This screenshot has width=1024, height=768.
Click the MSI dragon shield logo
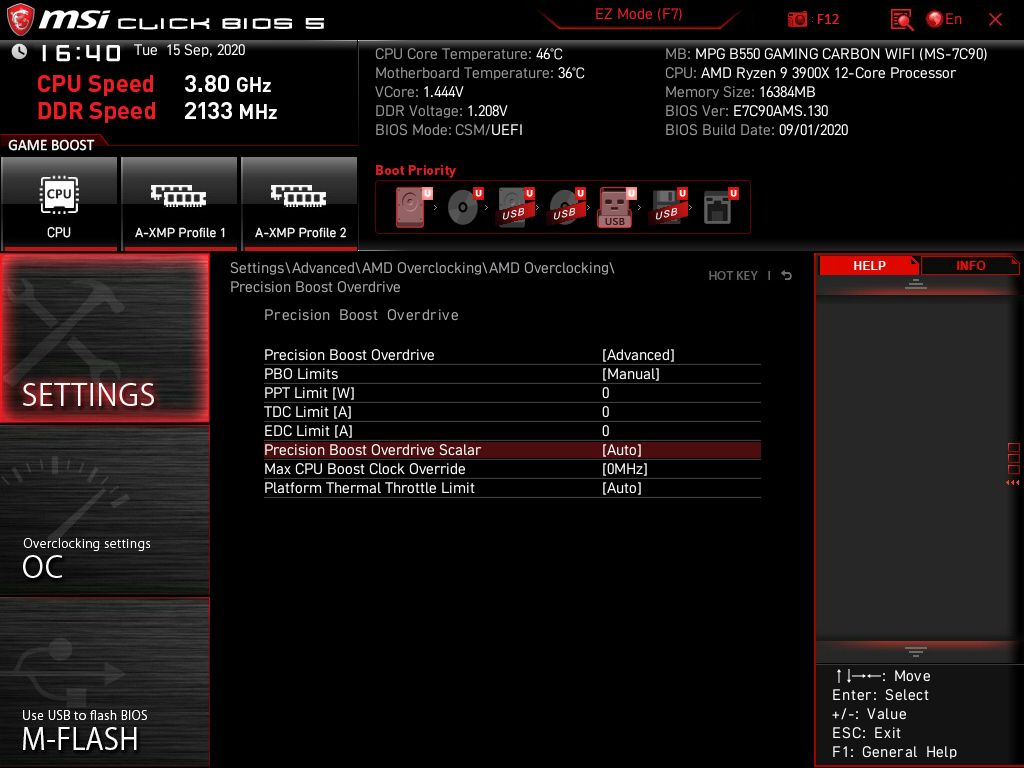[20, 19]
